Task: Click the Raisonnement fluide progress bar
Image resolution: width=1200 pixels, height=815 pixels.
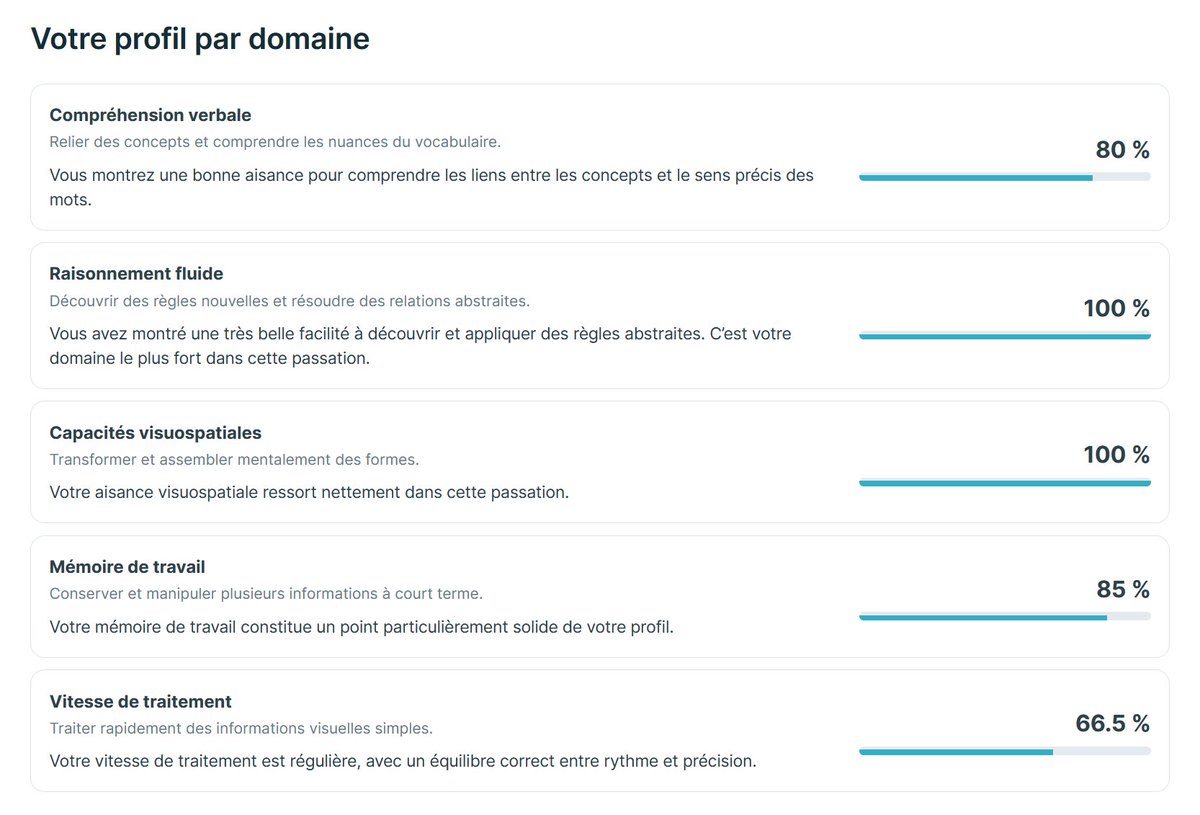Action: [1004, 336]
